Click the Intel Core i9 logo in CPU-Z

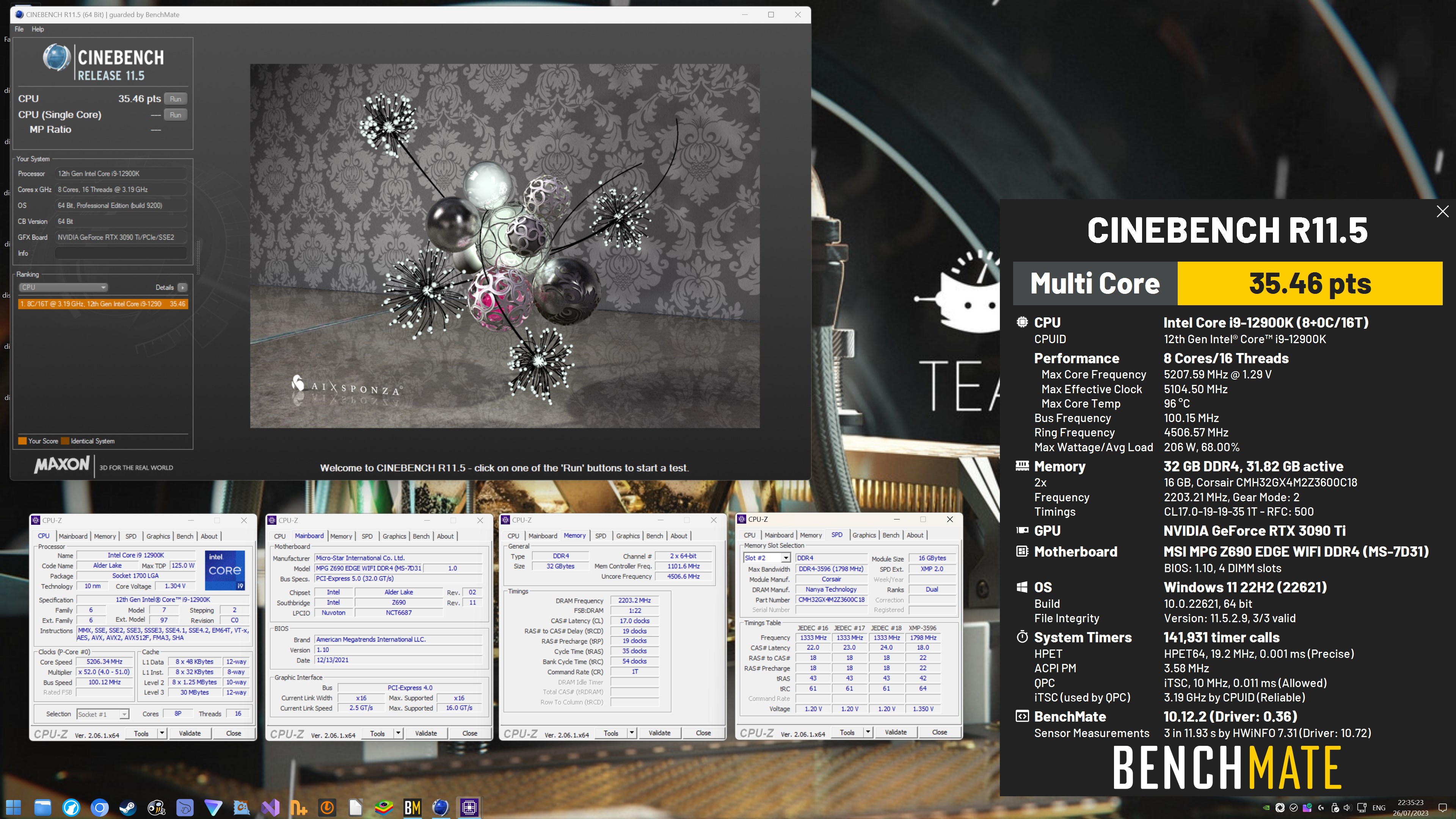tap(225, 570)
